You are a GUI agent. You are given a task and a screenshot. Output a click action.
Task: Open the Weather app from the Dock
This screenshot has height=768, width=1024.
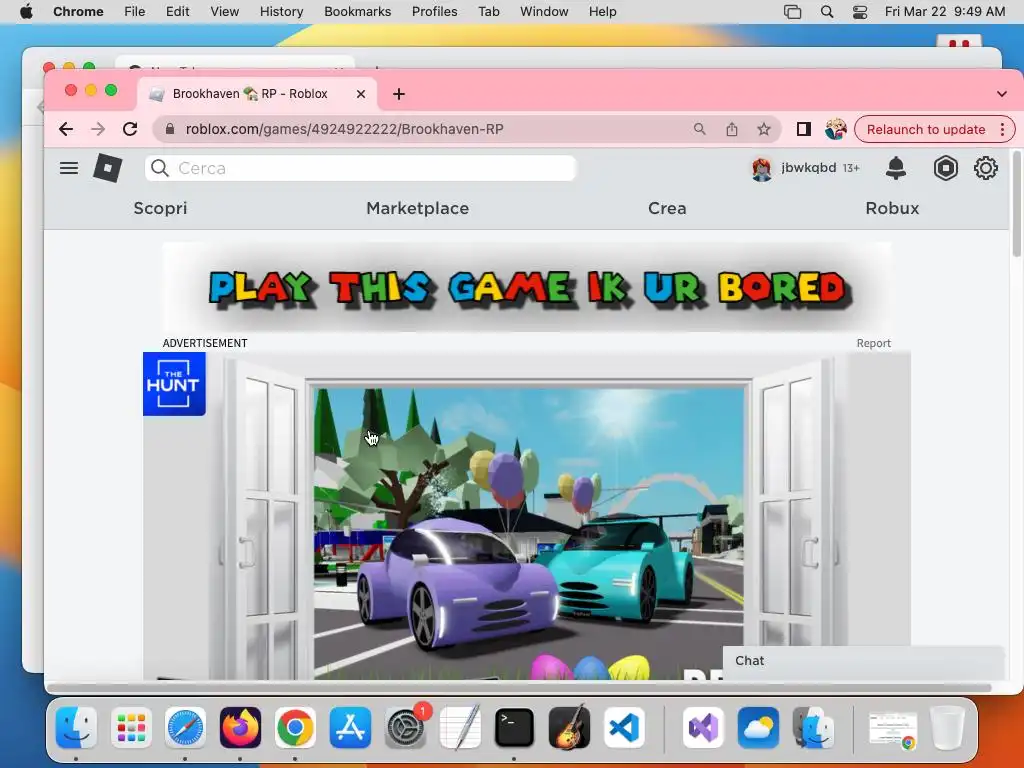[x=758, y=728]
